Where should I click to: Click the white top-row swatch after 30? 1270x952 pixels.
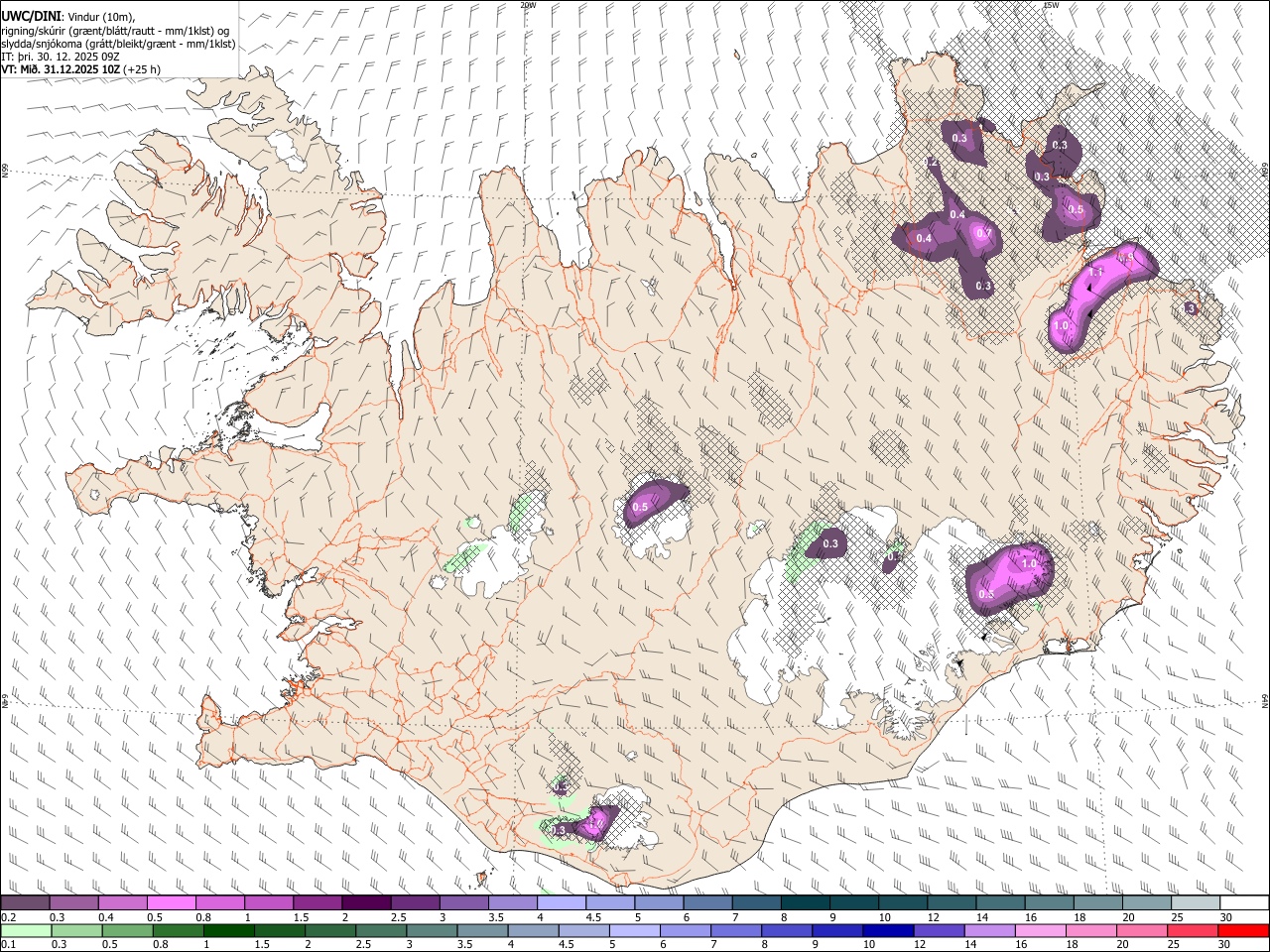coord(1244,903)
